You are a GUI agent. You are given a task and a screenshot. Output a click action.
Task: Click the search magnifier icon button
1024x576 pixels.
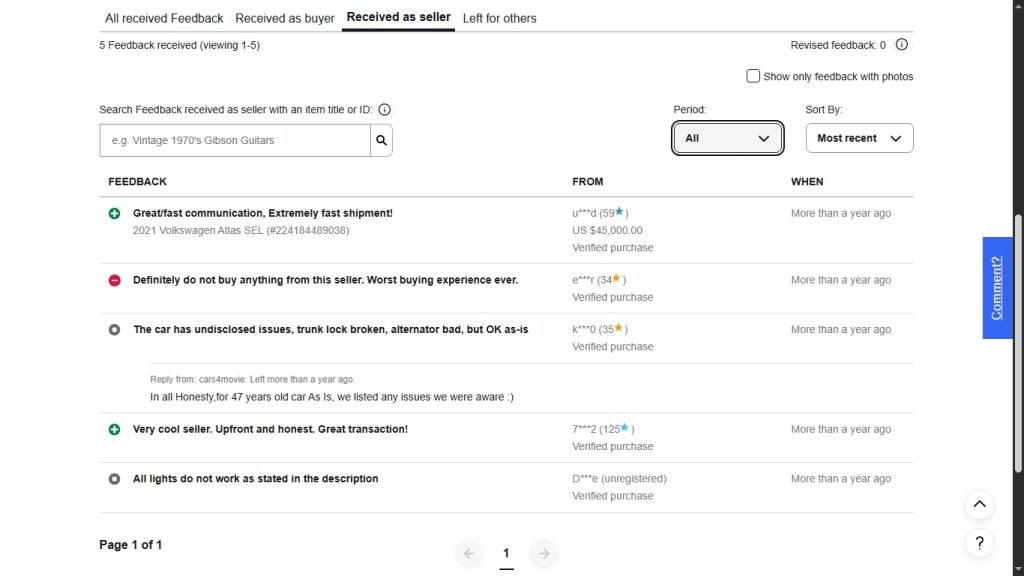point(381,141)
